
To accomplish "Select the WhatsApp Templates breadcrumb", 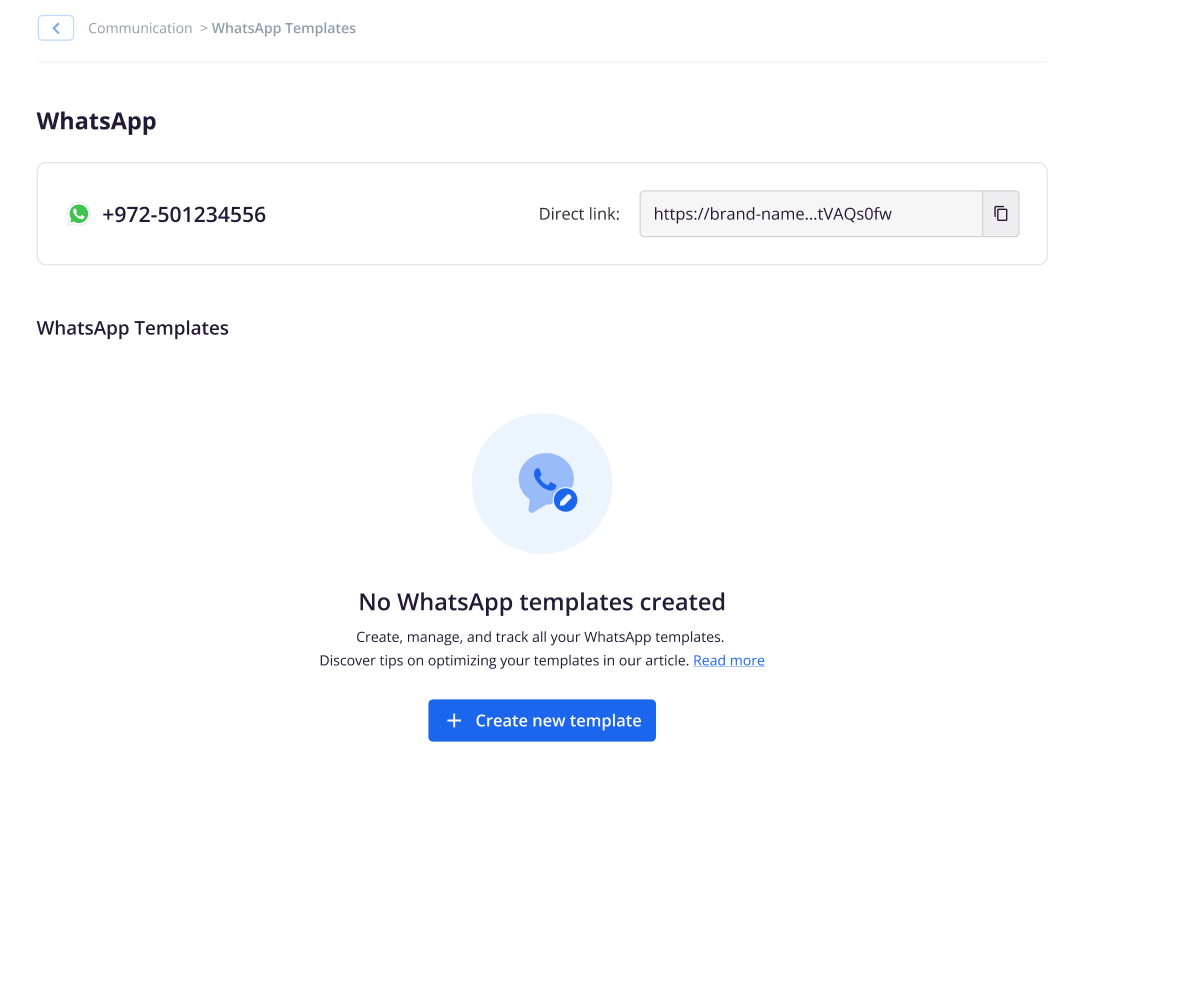I will coord(284,28).
